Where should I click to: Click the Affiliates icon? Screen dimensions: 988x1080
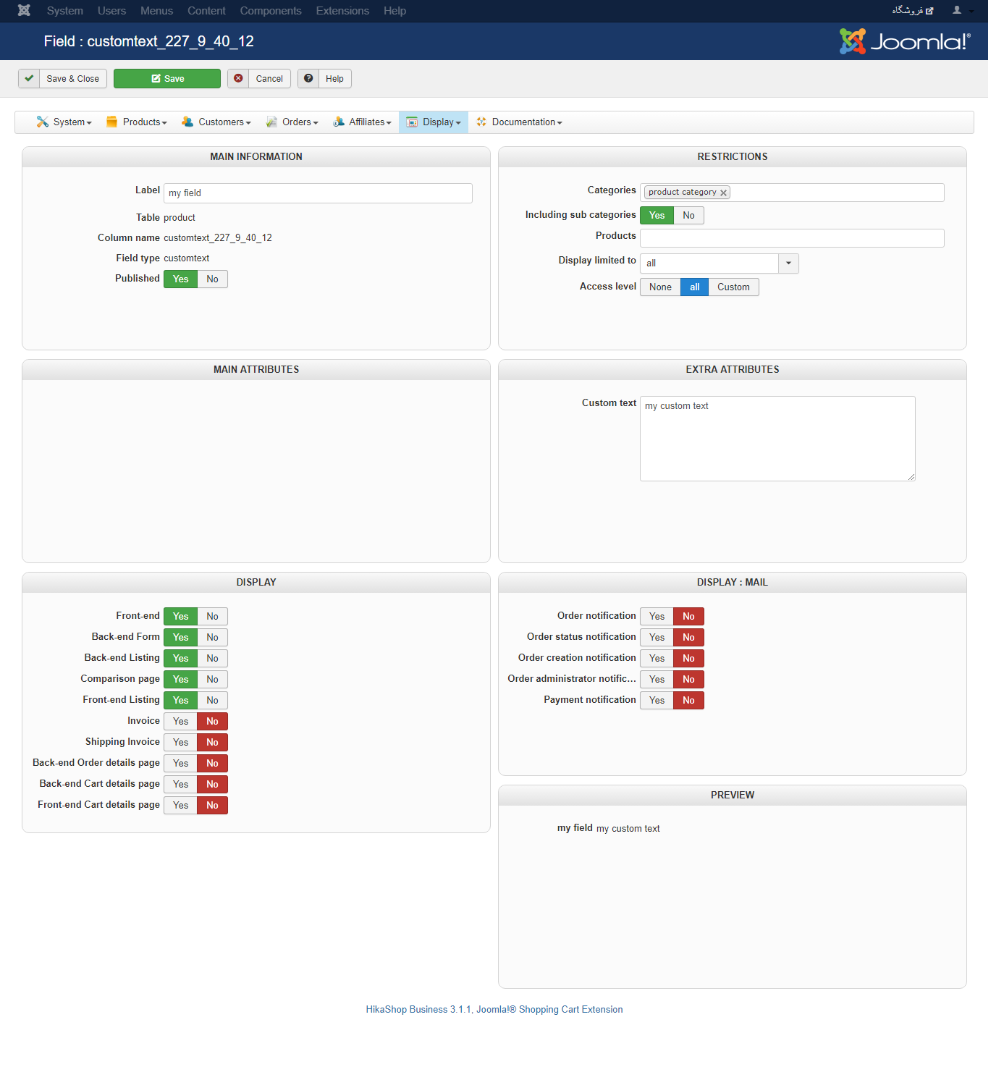click(338, 122)
